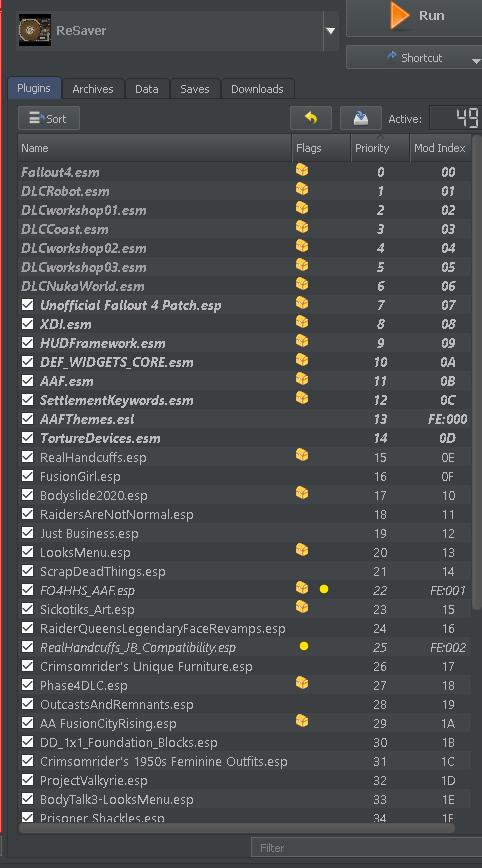
Task: Click the yellow dot flag for RealHandcuffs_JB_Compatibility.esp
Action: (x=303, y=646)
